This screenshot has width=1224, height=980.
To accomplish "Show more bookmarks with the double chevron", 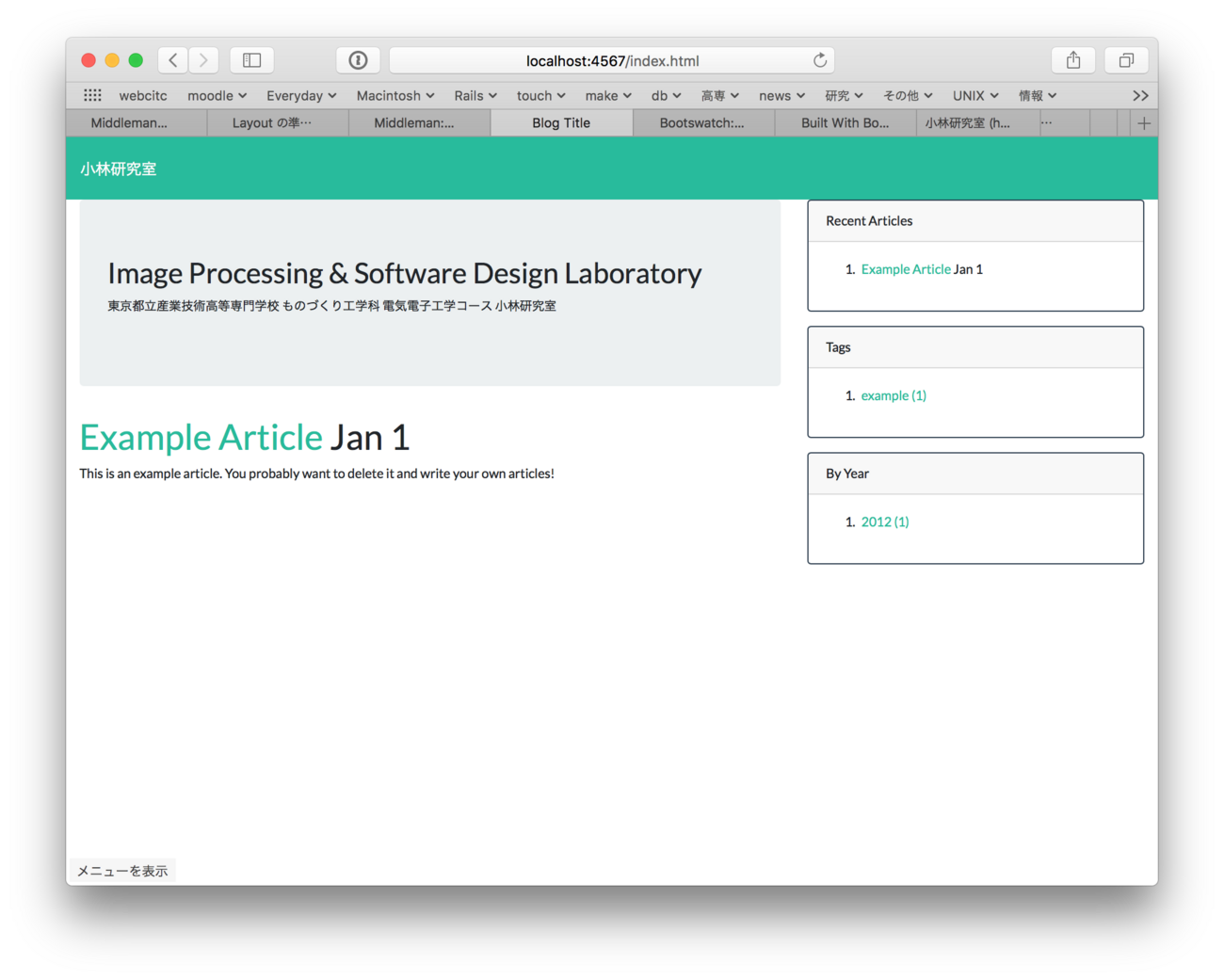I will (x=1140, y=95).
